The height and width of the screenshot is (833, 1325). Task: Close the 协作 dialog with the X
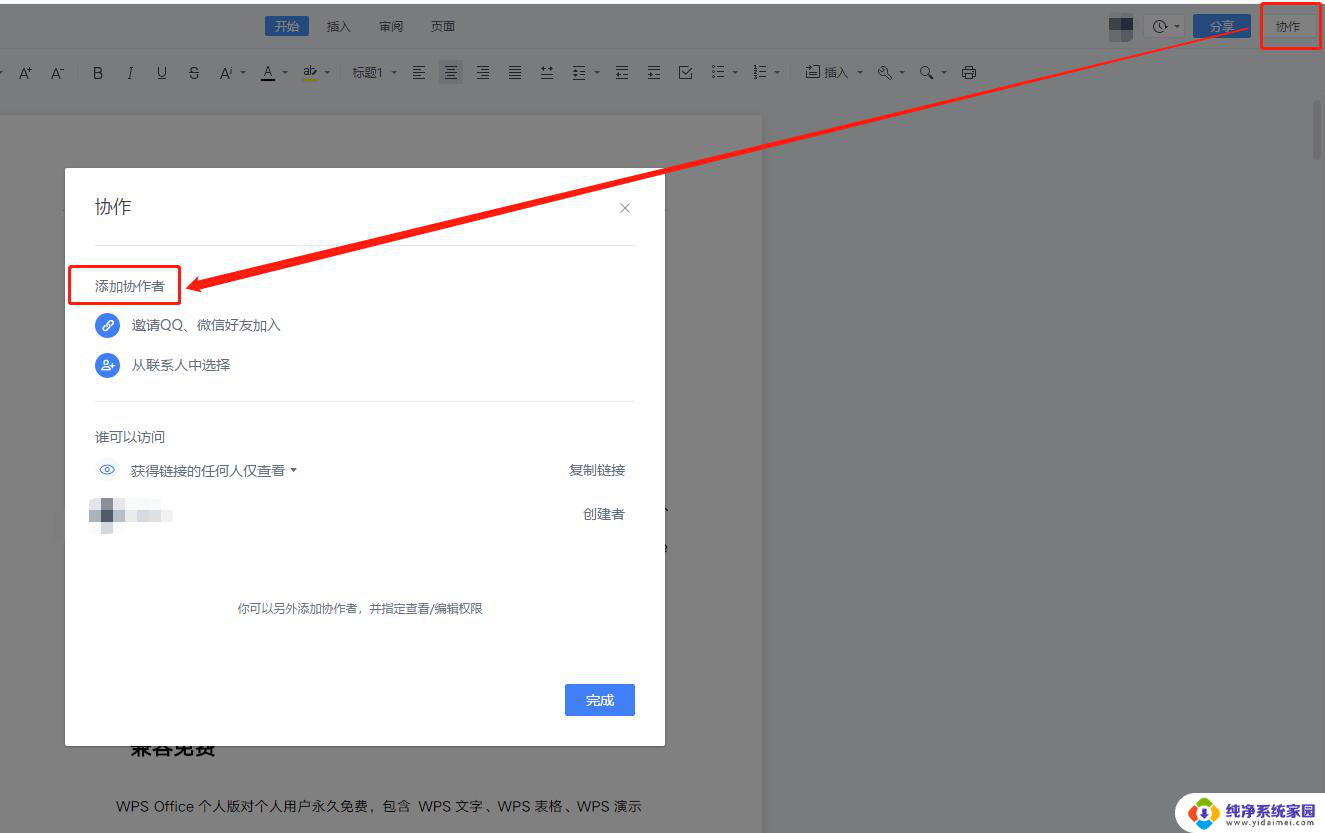click(625, 208)
